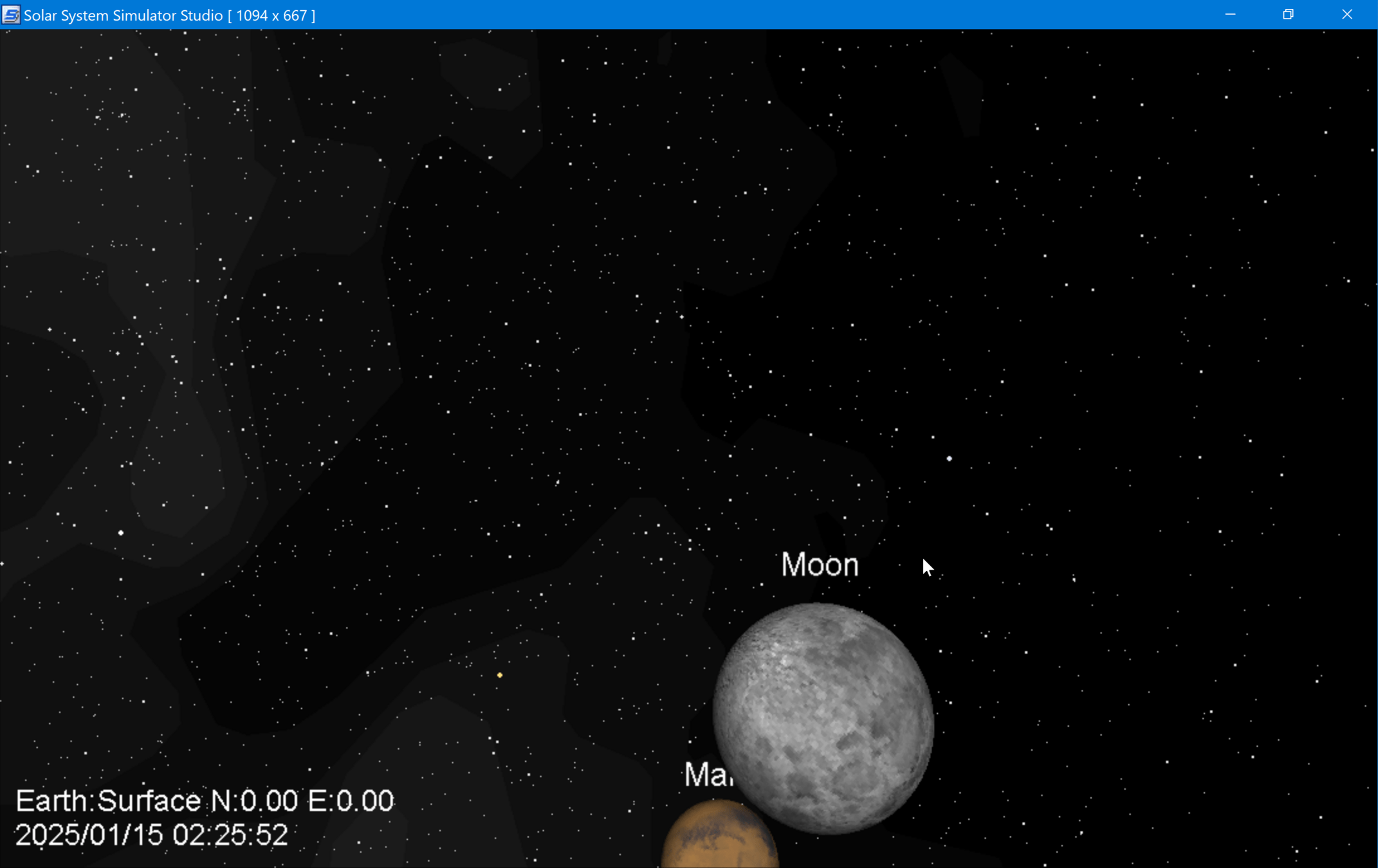Click the Earth:Surface viewpoint text
The image size is (1378, 868).
108,801
